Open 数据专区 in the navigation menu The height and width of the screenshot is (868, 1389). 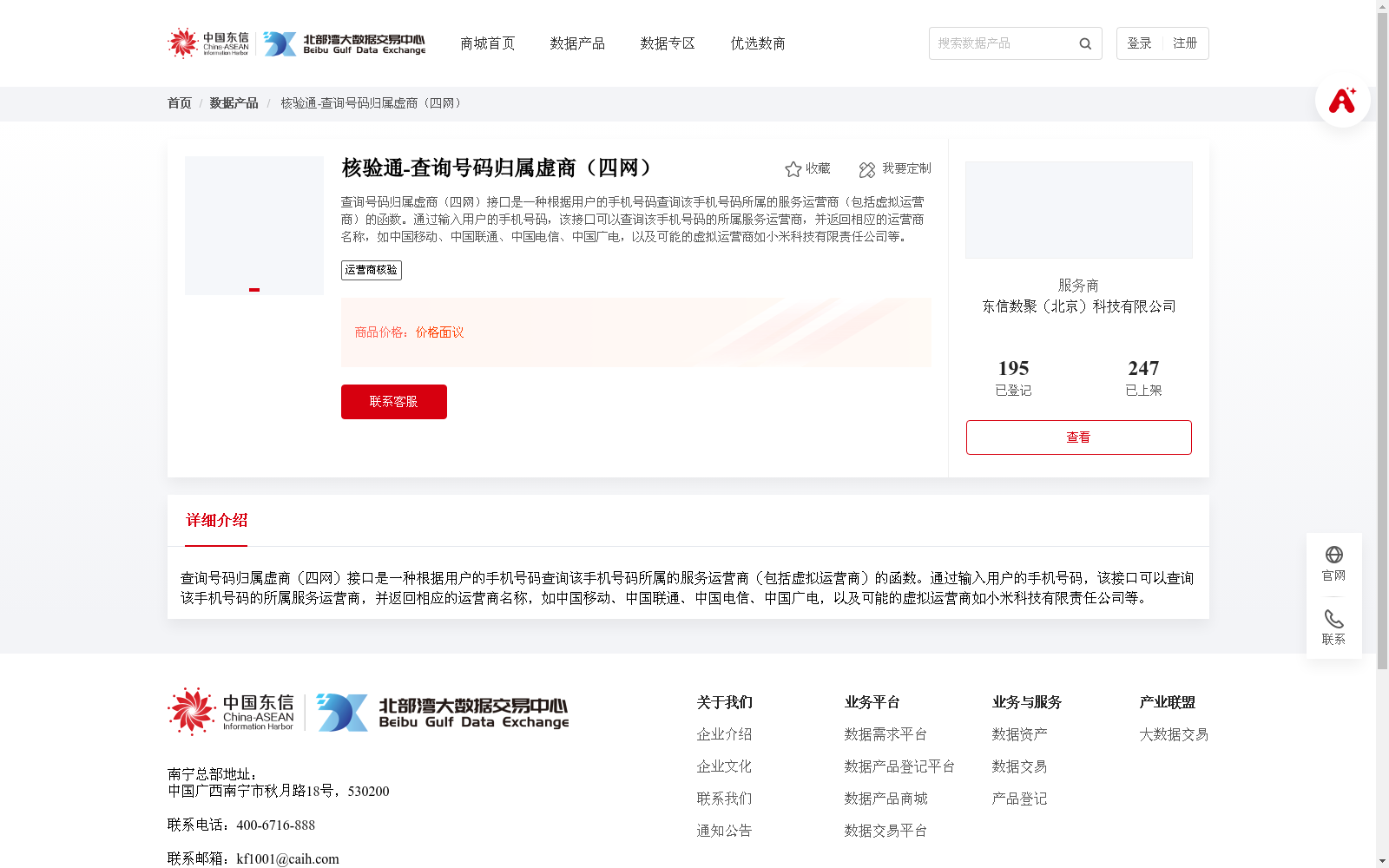coord(667,43)
